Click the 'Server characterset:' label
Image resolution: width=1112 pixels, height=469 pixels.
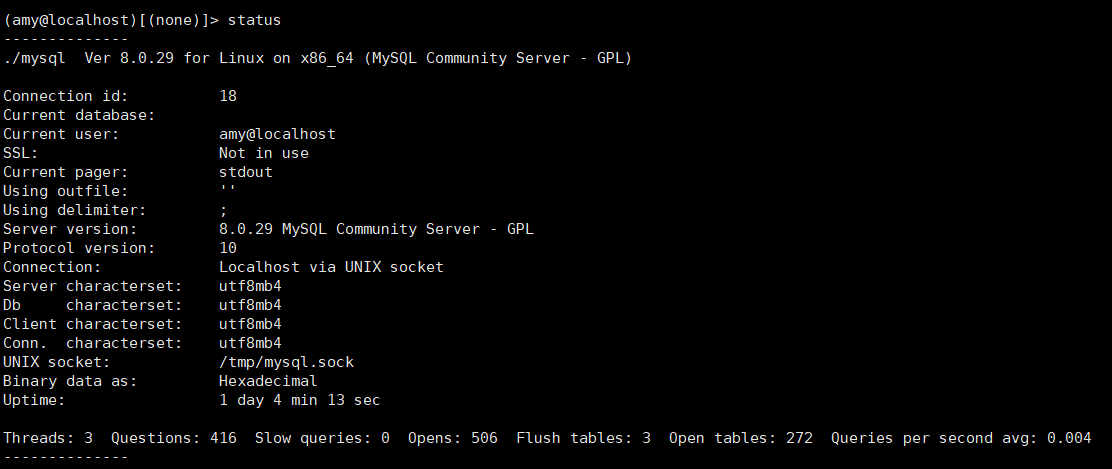tap(93, 286)
